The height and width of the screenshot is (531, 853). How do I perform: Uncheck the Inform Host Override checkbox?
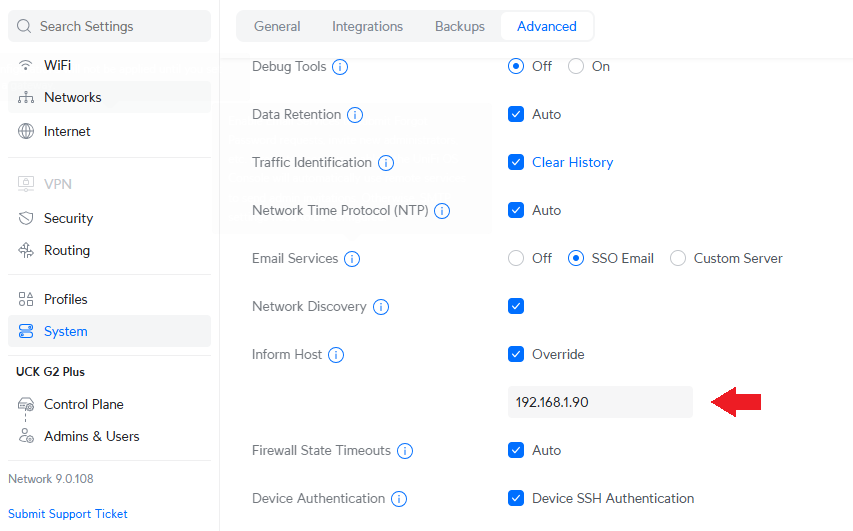coord(516,355)
